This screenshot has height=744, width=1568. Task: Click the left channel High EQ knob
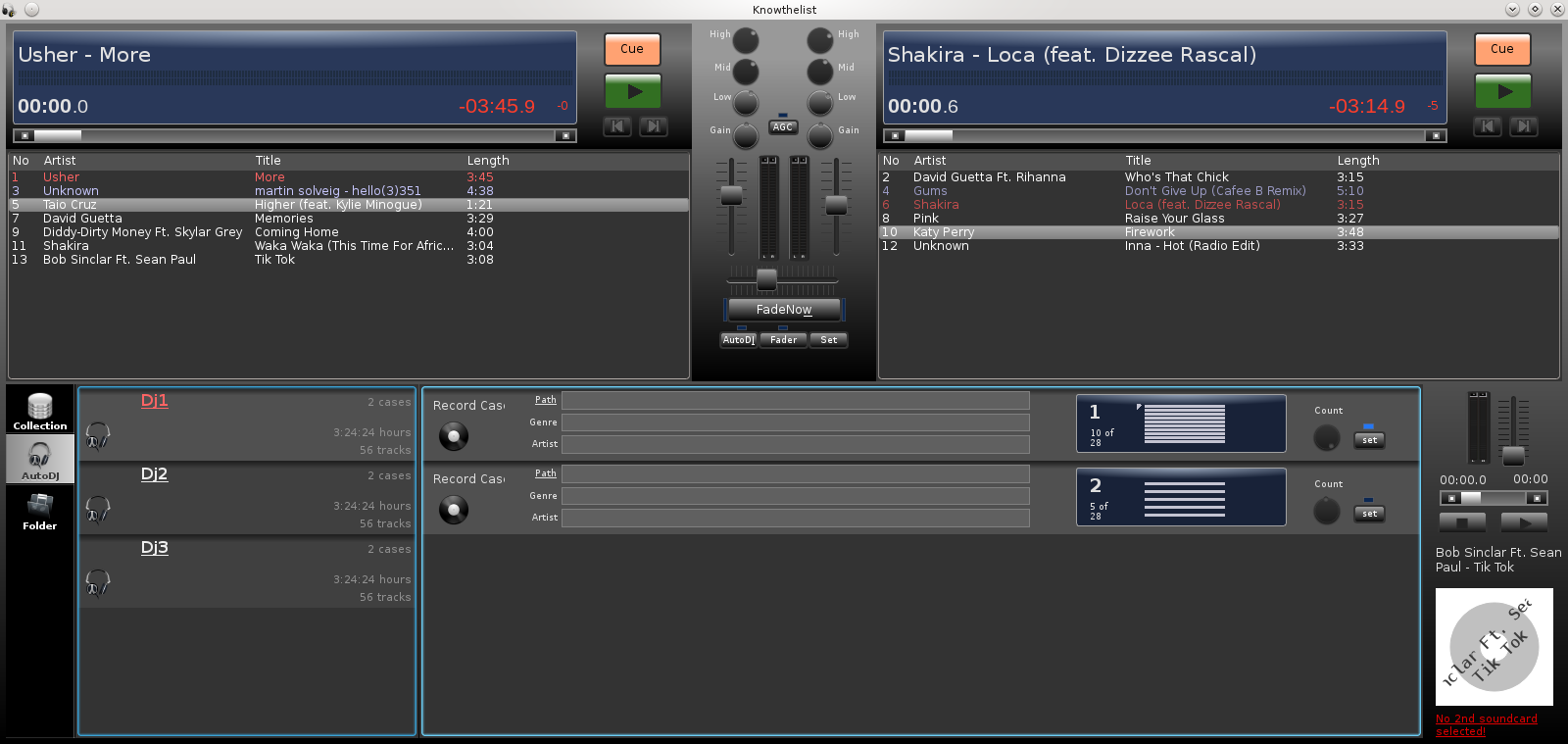(746, 40)
